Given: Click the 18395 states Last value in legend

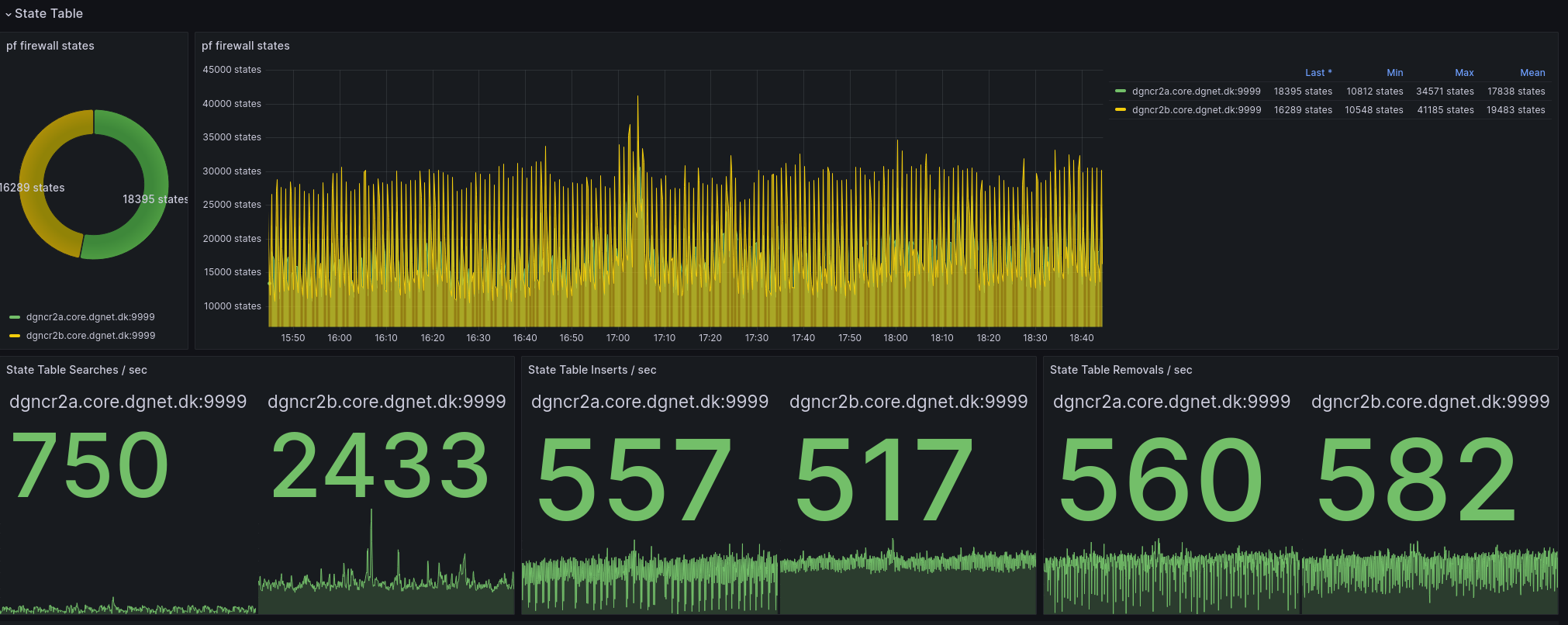Looking at the screenshot, I should click(1303, 92).
